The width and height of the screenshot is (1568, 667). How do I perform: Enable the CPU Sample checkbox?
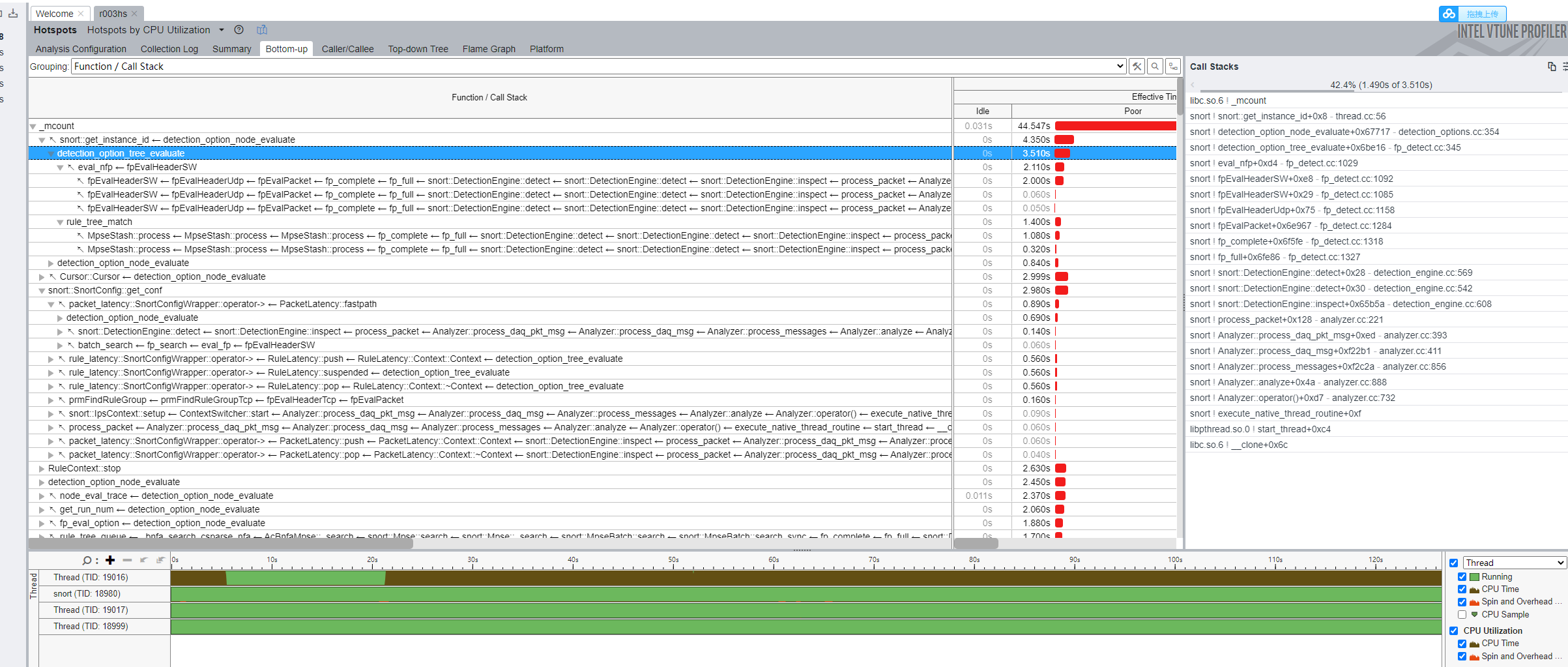tap(1462, 614)
